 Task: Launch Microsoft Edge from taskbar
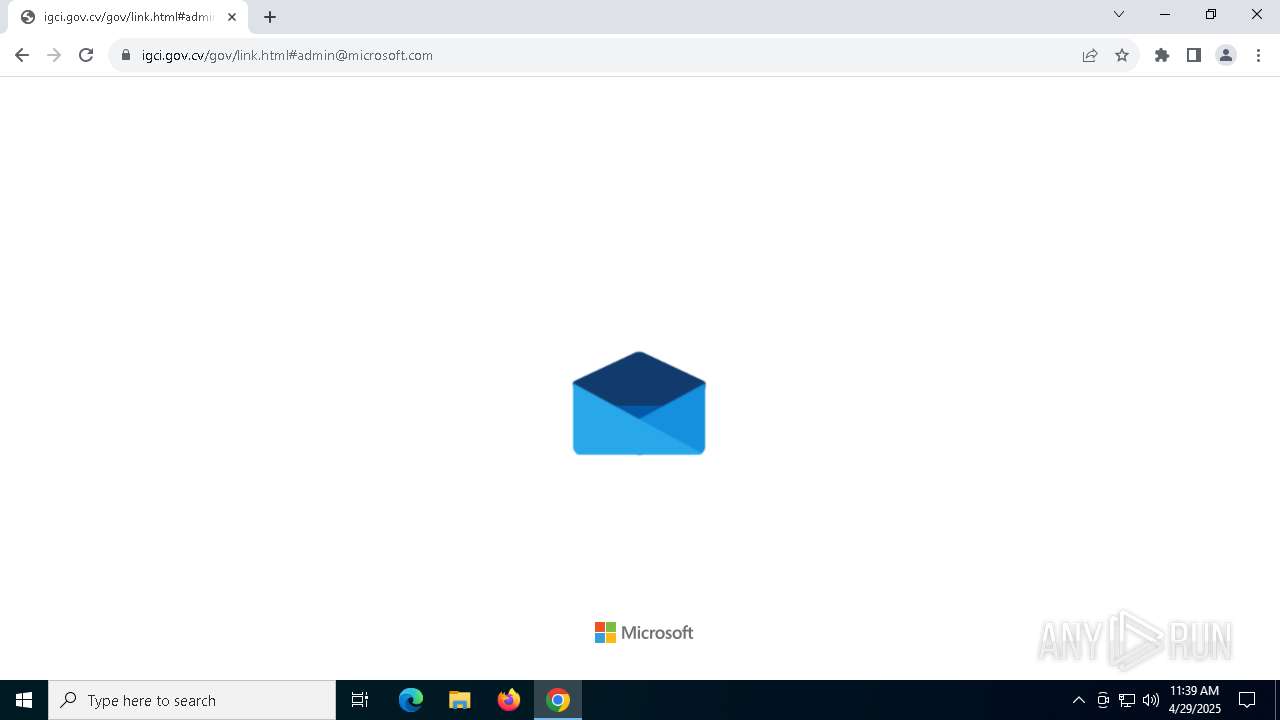411,700
